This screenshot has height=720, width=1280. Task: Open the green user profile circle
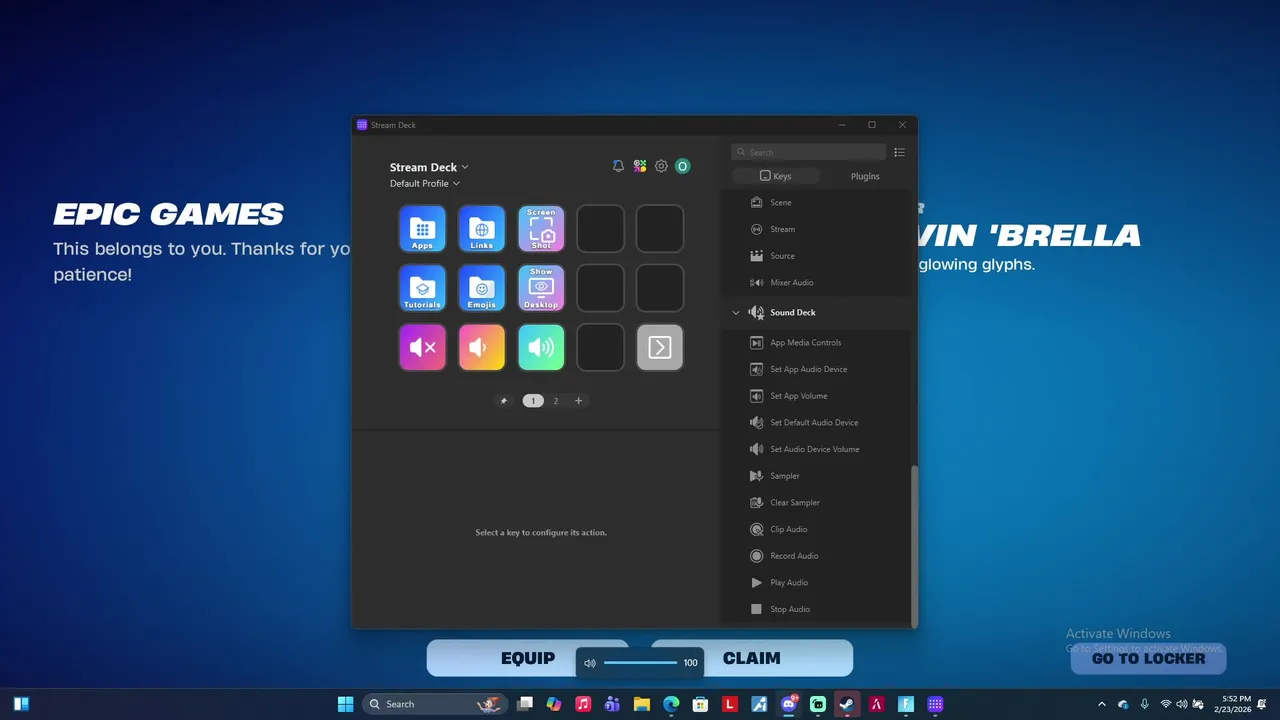tap(683, 166)
